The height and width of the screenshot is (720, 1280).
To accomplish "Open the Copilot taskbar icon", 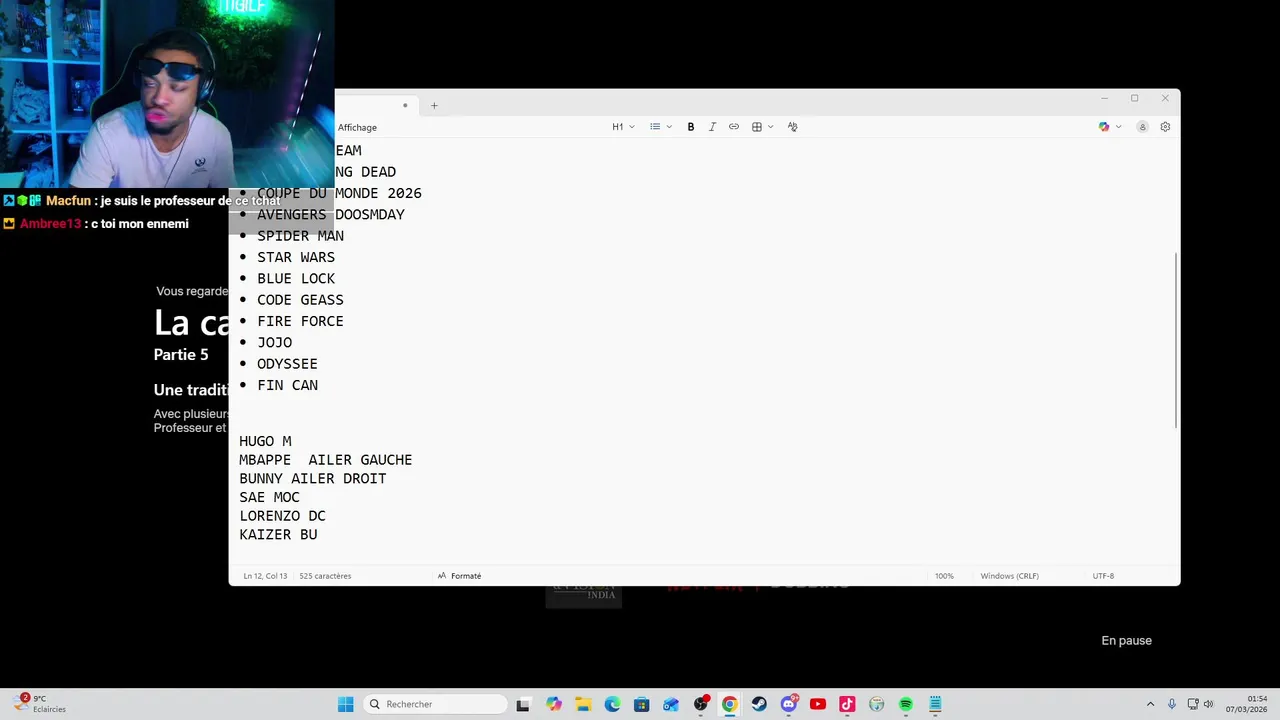I will (553, 704).
